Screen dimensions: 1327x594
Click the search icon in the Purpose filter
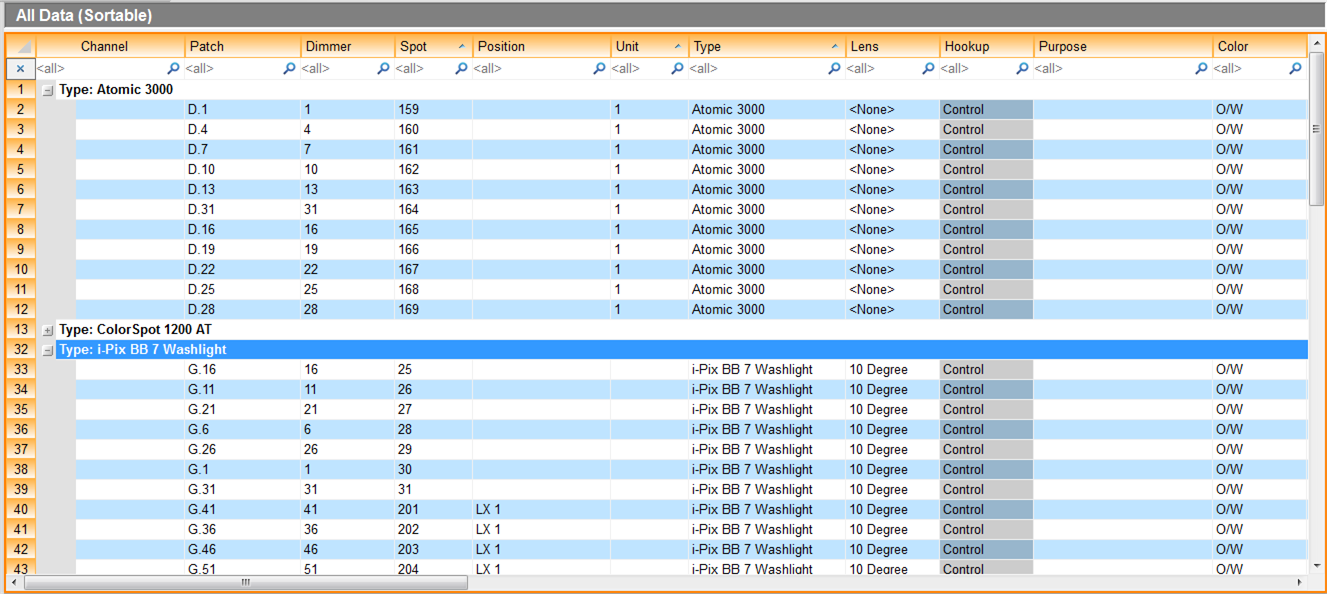pyautogui.click(x=1200, y=68)
